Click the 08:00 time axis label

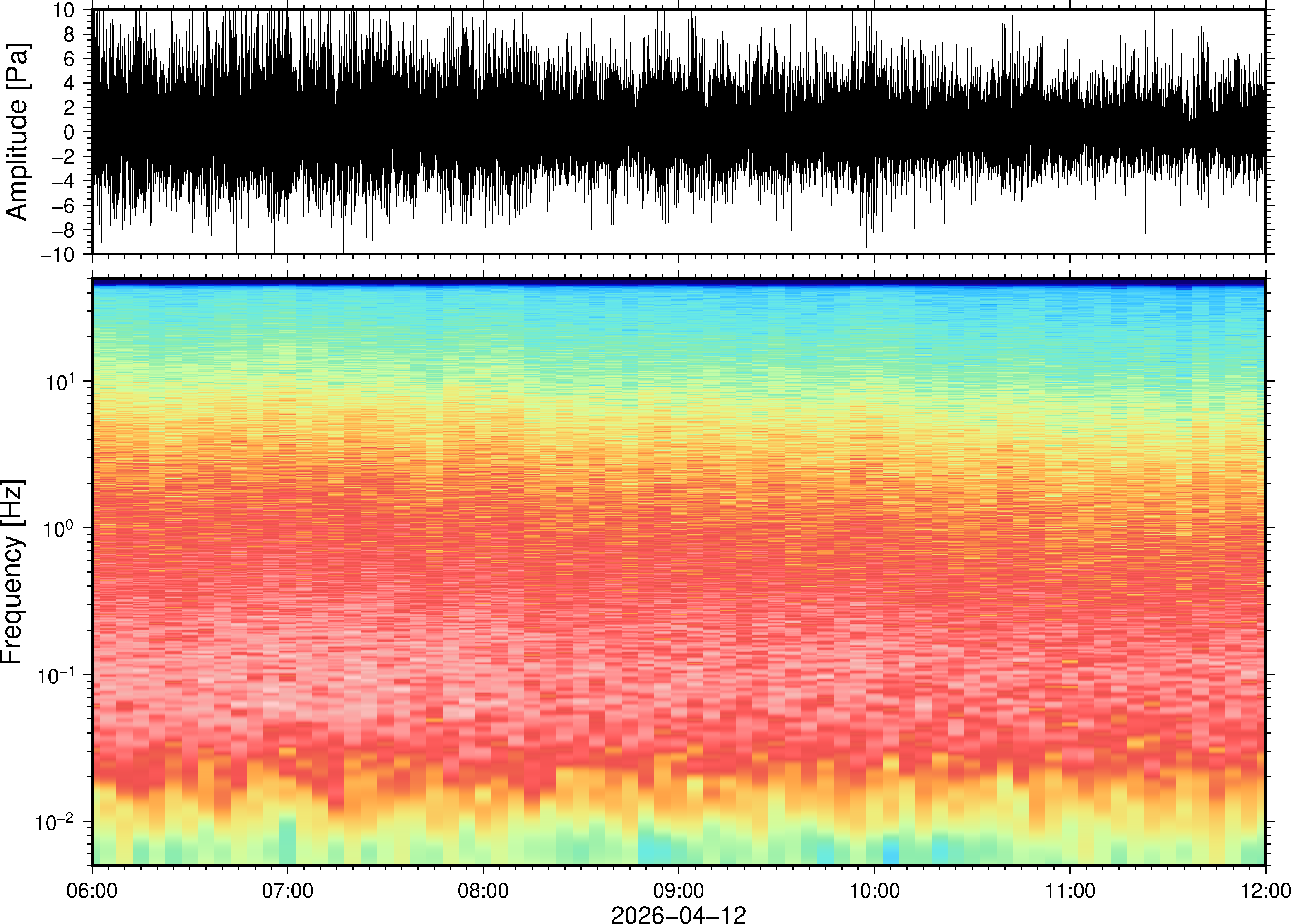(483, 890)
